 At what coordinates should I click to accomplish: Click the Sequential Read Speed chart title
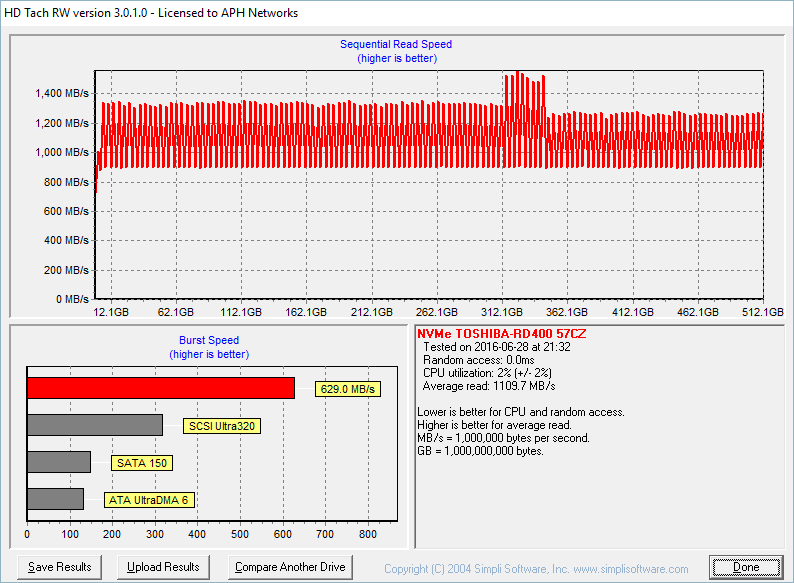396,44
